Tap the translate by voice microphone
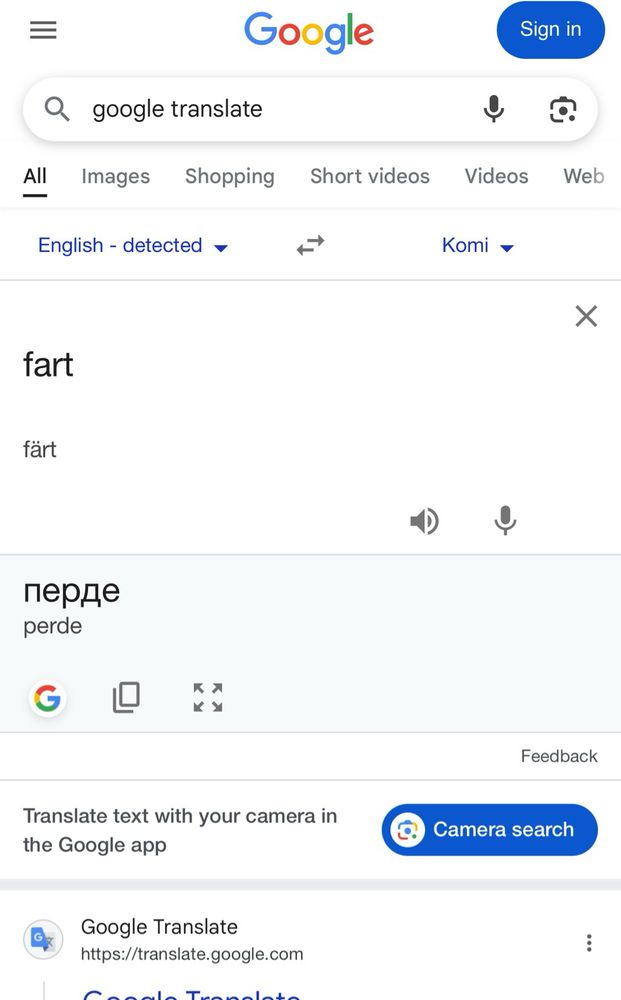Viewport: 621px width, 1000px height. coord(505,521)
